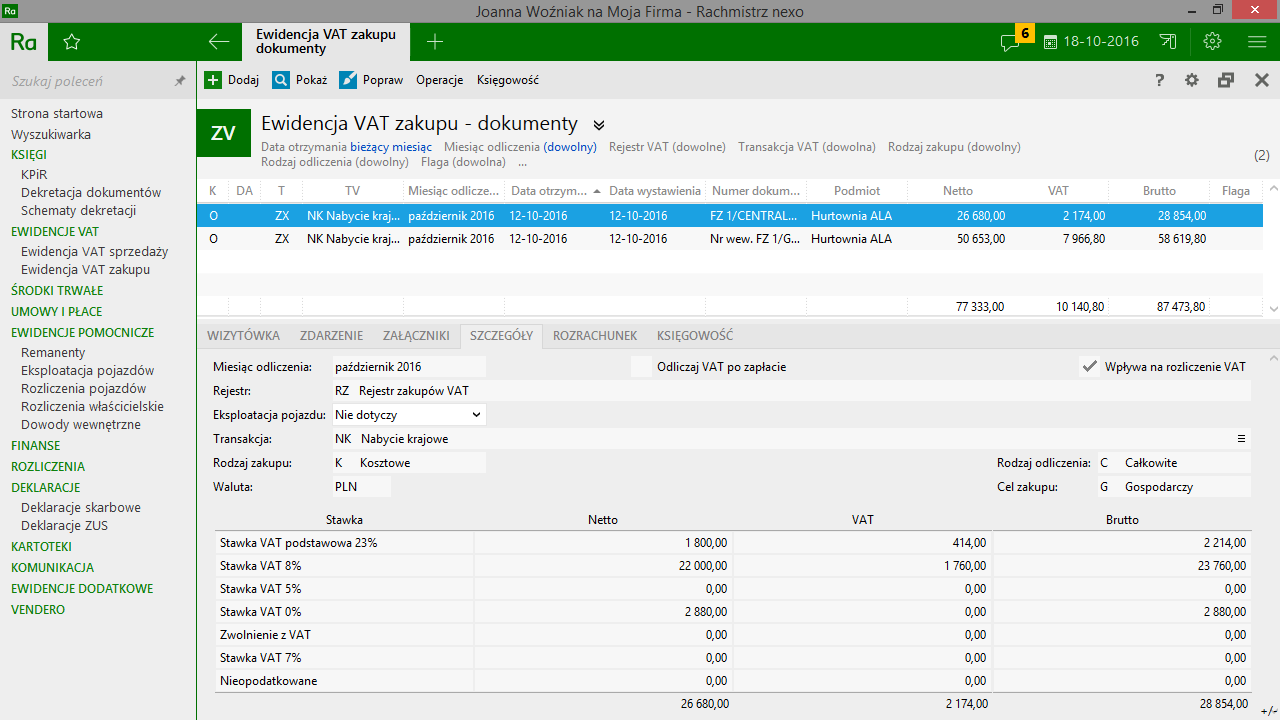Click the detach window icon
Image resolution: width=1280 pixels, height=720 pixels.
click(1226, 80)
